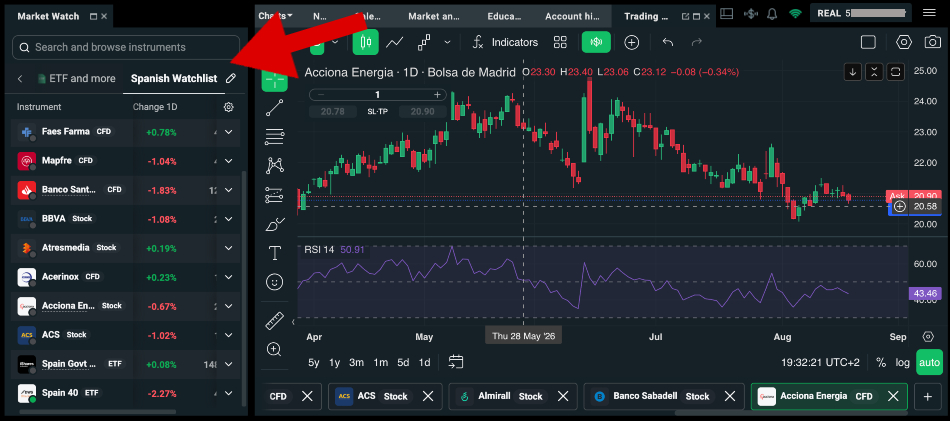Toggle candlestick chart style

pos(365,42)
